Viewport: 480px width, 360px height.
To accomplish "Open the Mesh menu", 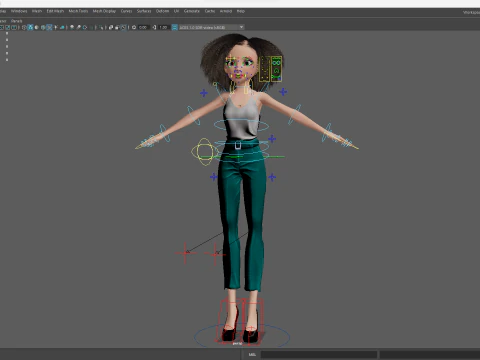I will pos(37,11).
